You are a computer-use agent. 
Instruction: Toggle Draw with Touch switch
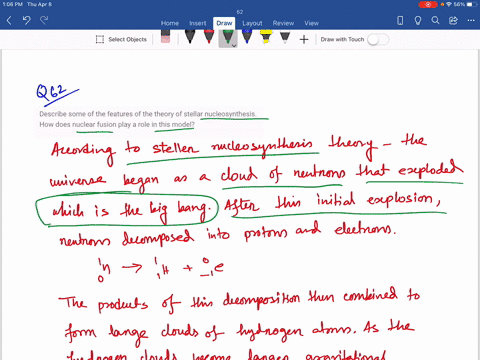pos(378,39)
